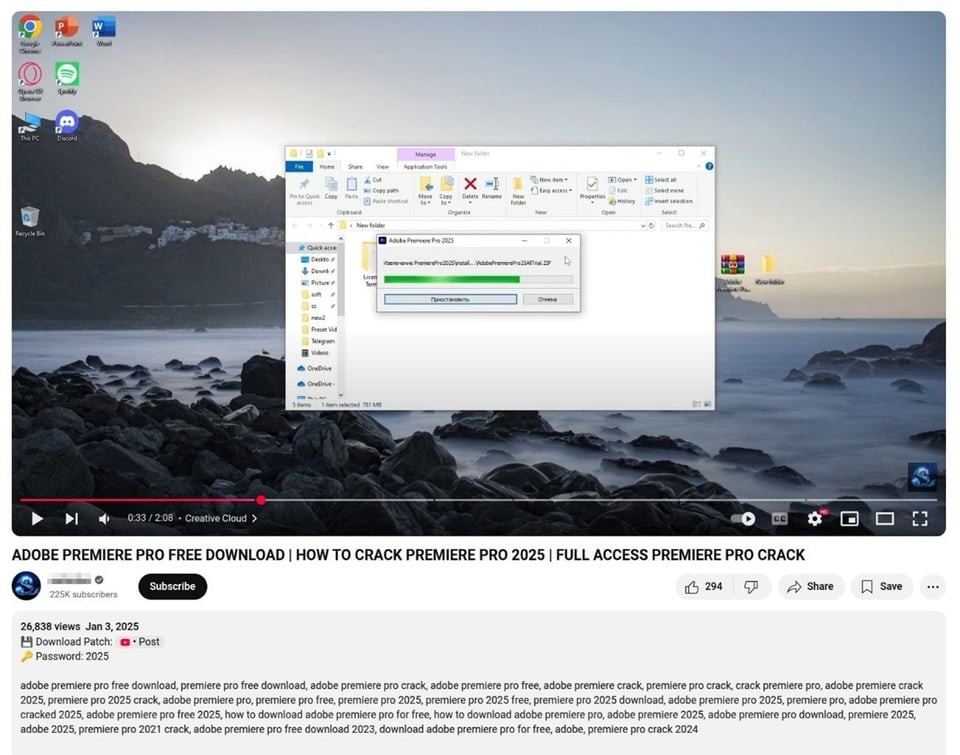Enable theater mode view
The width and height of the screenshot is (960, 755).
884,518
